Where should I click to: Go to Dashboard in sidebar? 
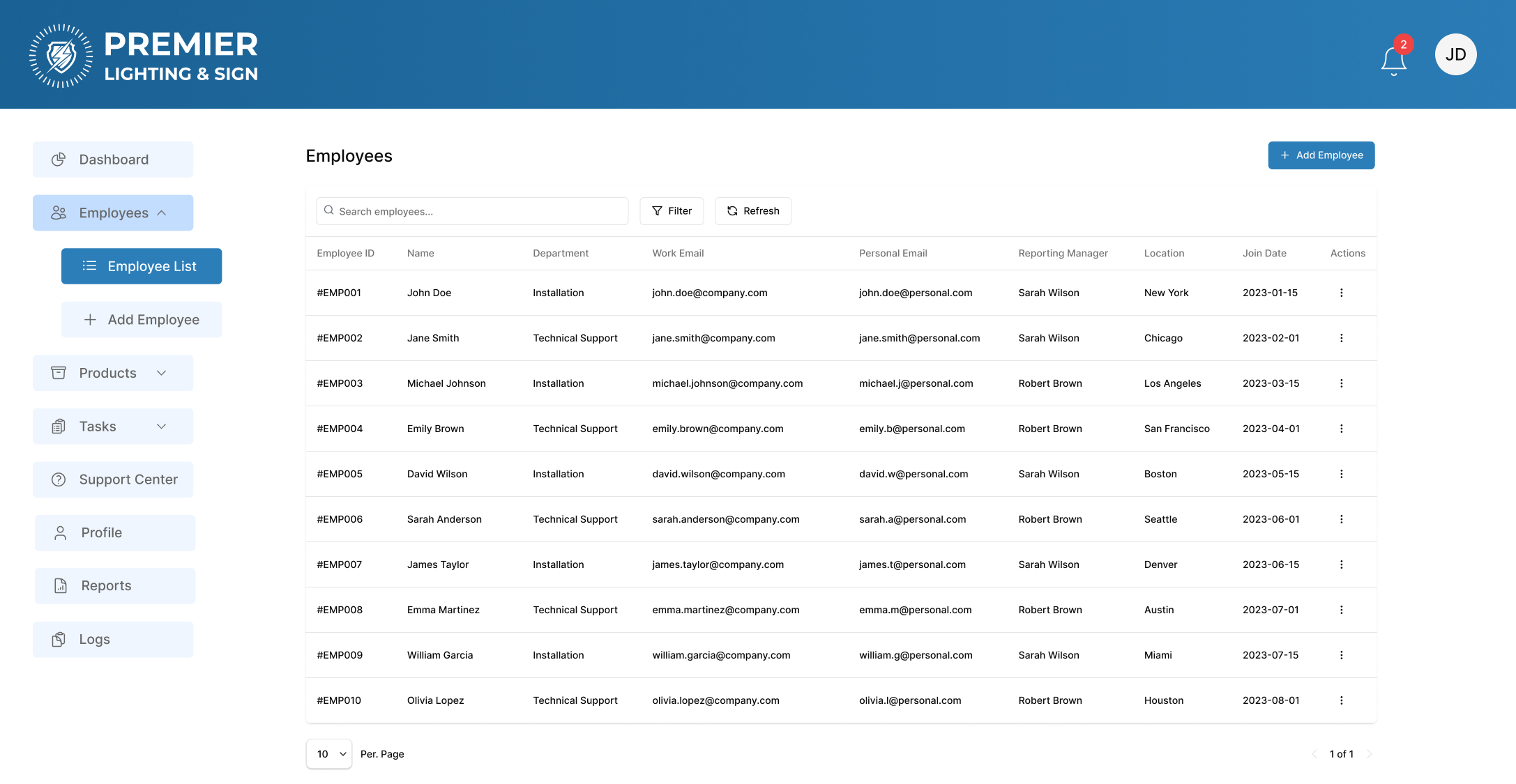tap(113, 160)
